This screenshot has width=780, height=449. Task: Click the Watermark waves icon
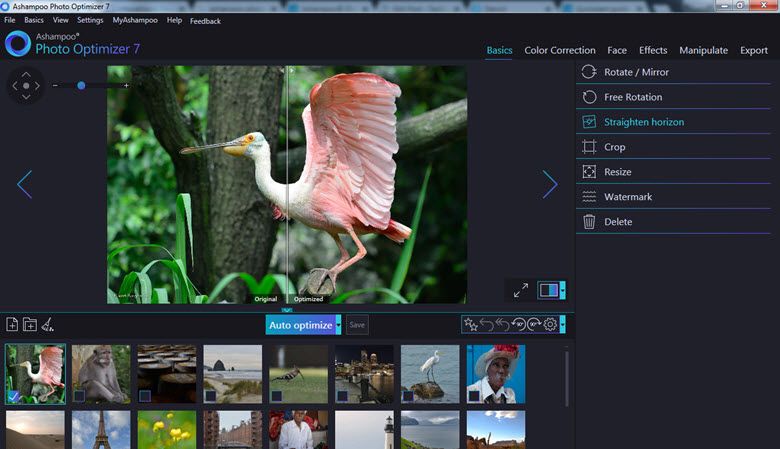pyautogui.click(x=589, y=196)
